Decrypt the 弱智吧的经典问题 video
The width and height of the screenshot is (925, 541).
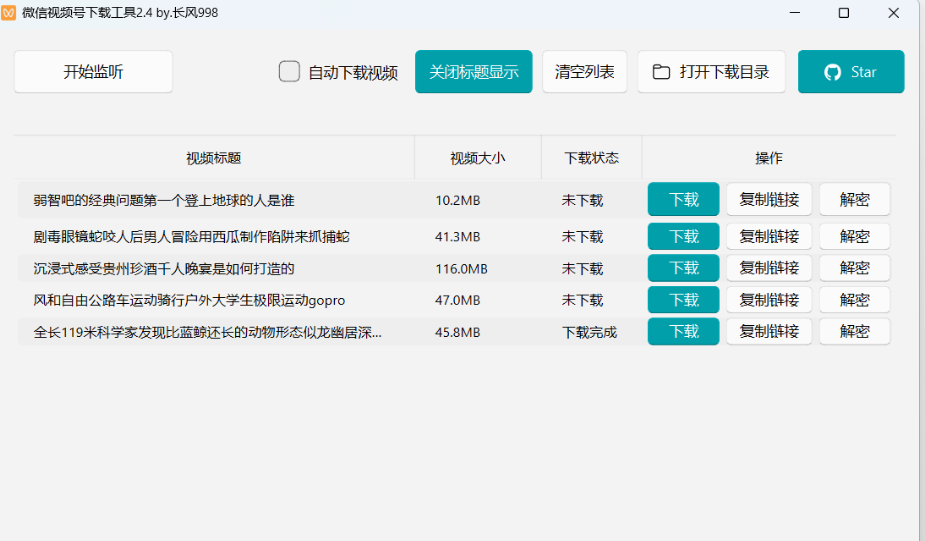point(854,200)
